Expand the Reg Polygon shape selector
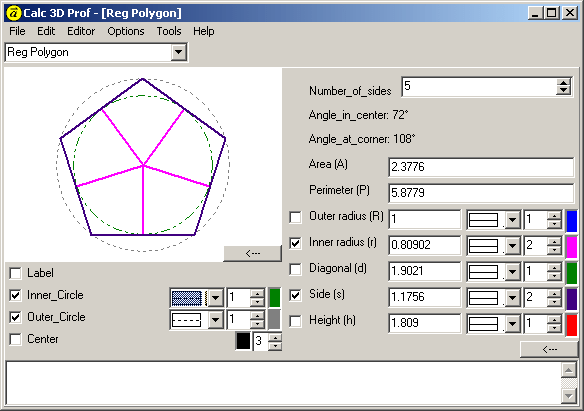This screenshot has height=411, width=584. [x=178, y=52]
